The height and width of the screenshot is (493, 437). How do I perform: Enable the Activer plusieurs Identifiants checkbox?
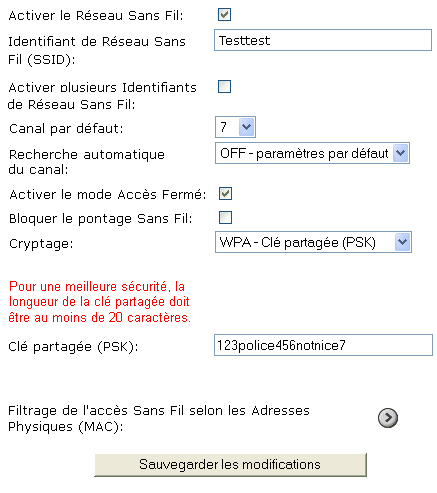pos(224,87)
